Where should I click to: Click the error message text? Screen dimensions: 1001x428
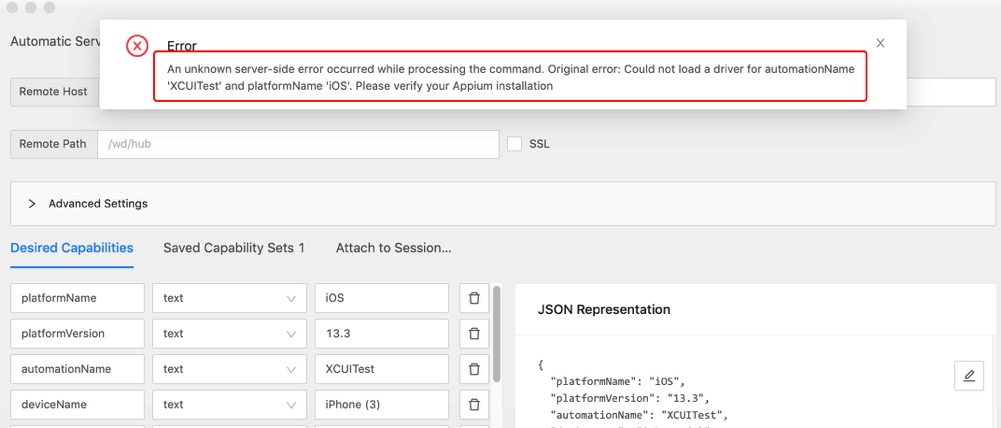(x=510, y=77)
